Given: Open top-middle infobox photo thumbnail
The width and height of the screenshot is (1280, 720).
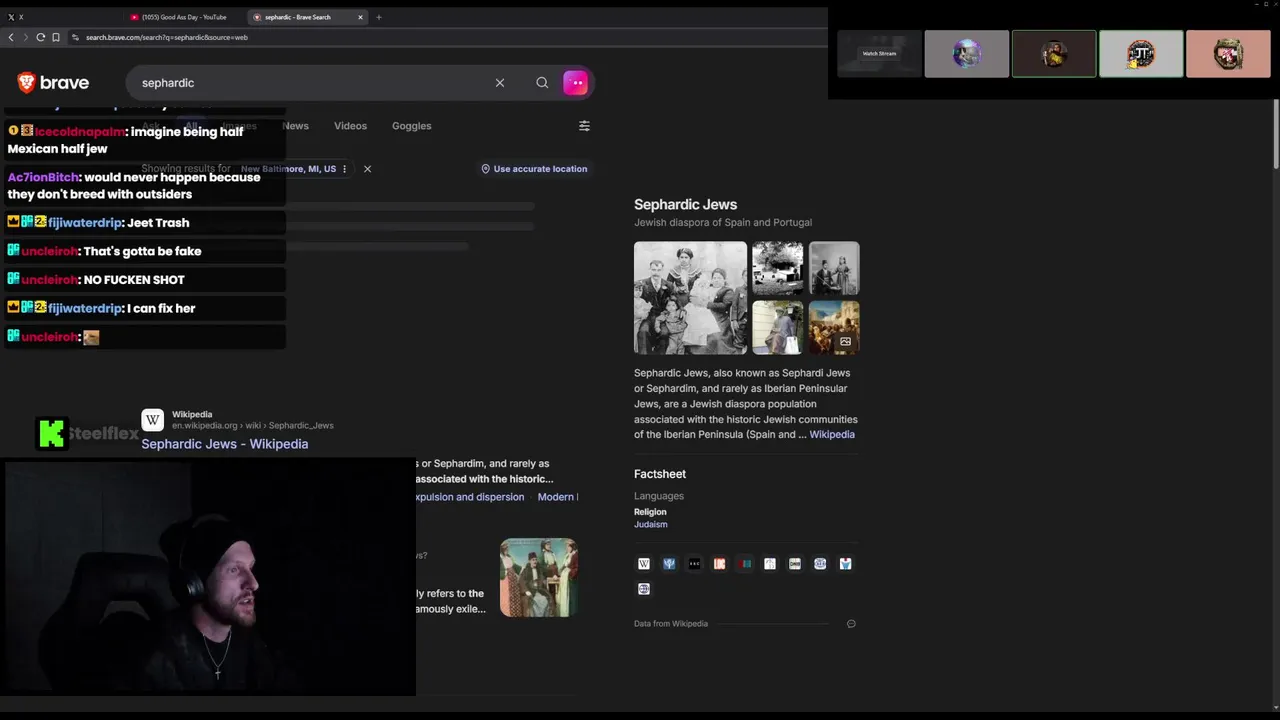Looking at the screenshot, I should click(x=778, y=268).
